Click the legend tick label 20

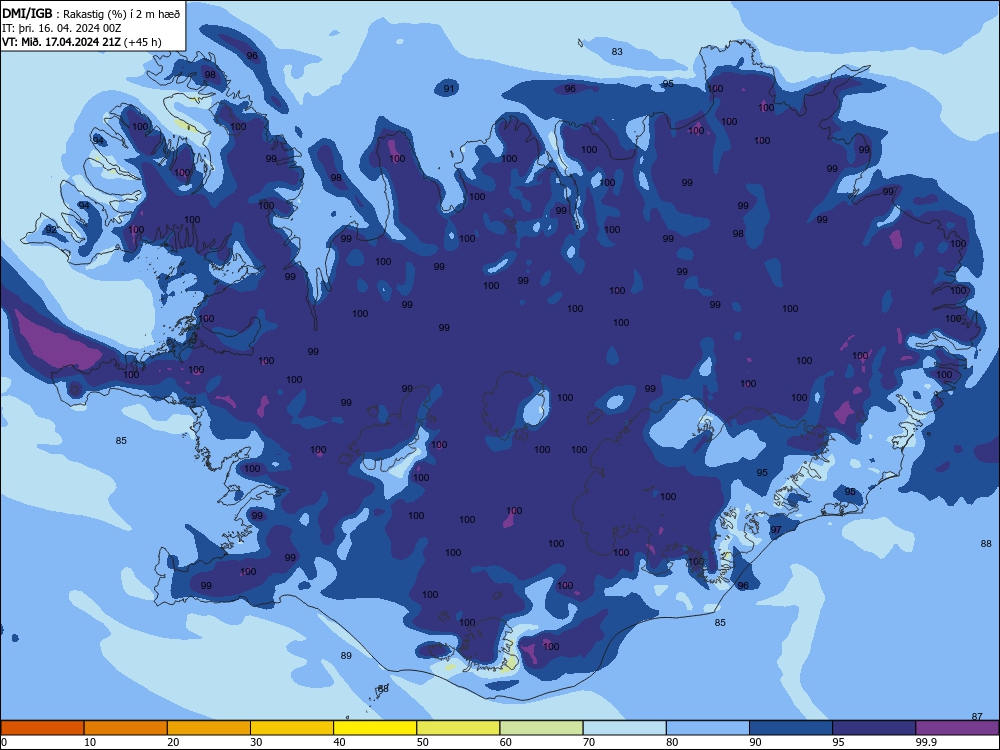[x=173, y=742]
